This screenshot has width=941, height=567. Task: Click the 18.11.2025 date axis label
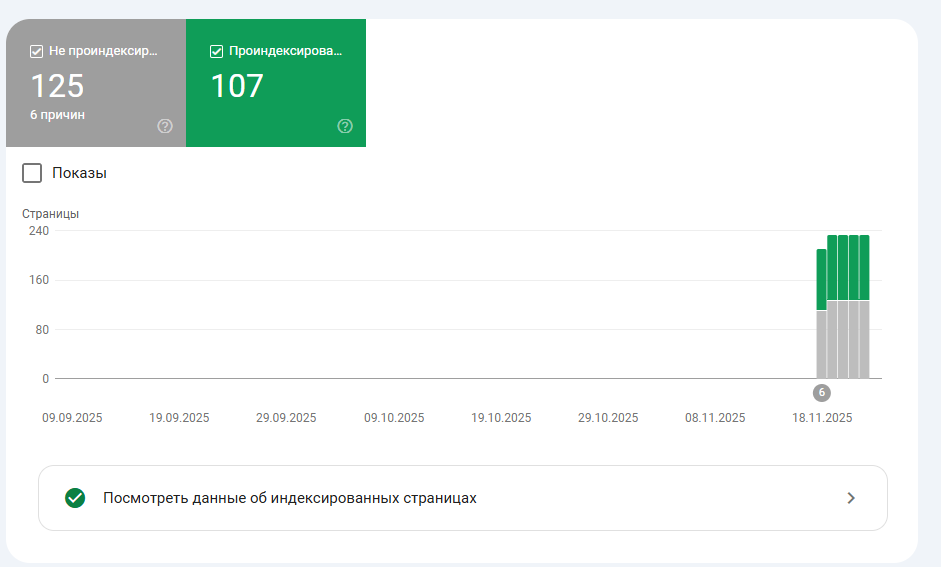pyautogui.click(x=822, y=418)
